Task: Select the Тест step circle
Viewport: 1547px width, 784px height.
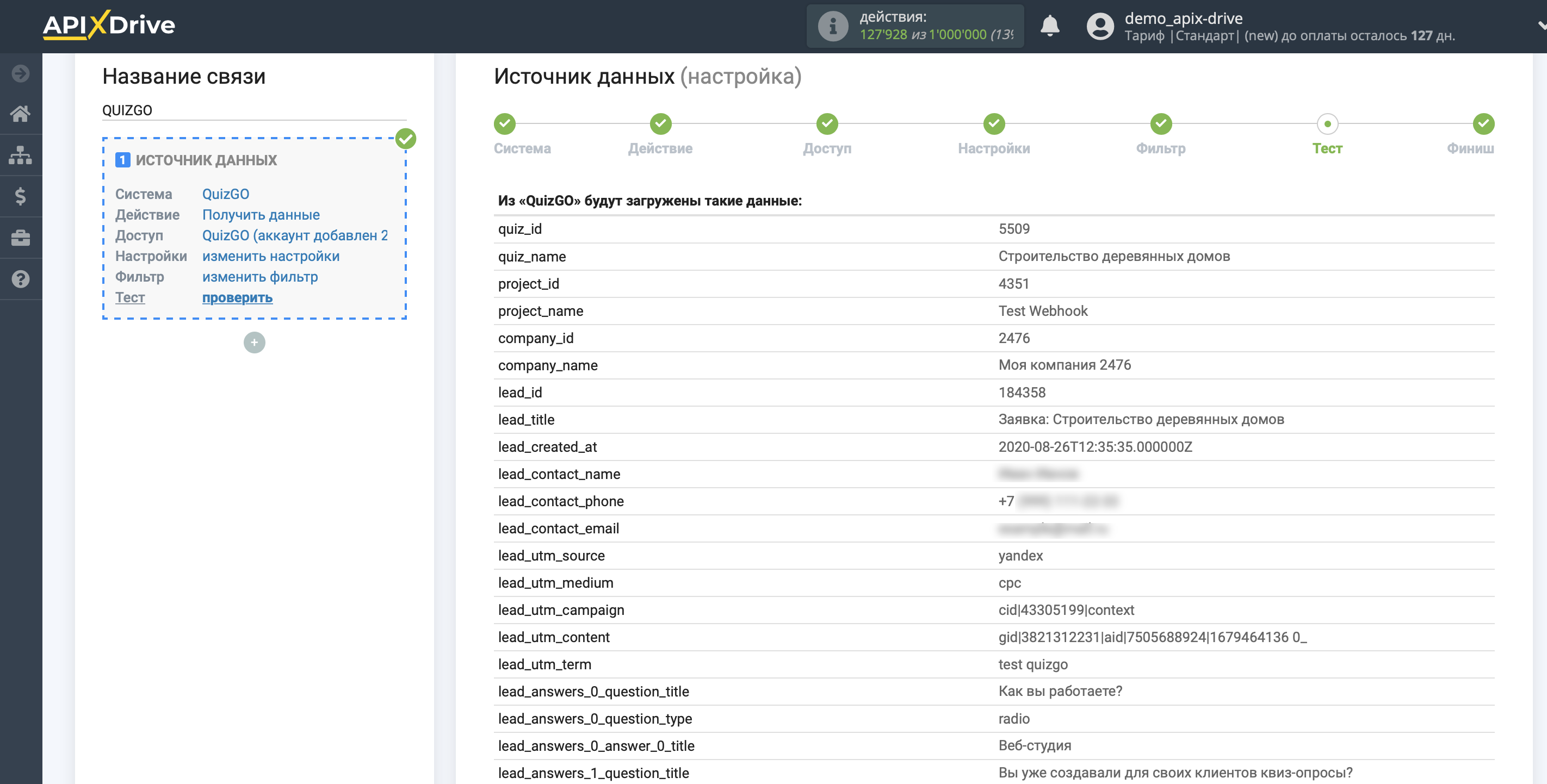Action: coord(1327,125)
